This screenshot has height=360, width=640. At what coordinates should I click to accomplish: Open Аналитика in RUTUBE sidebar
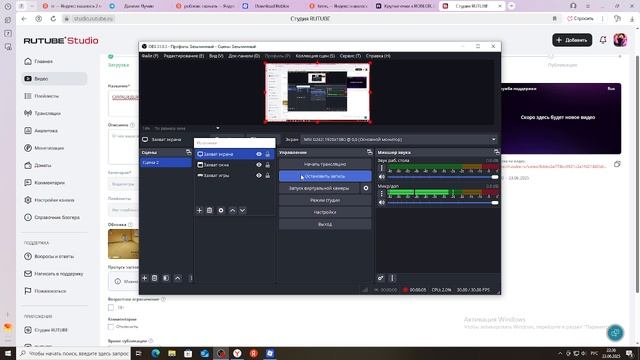[41, 131]
